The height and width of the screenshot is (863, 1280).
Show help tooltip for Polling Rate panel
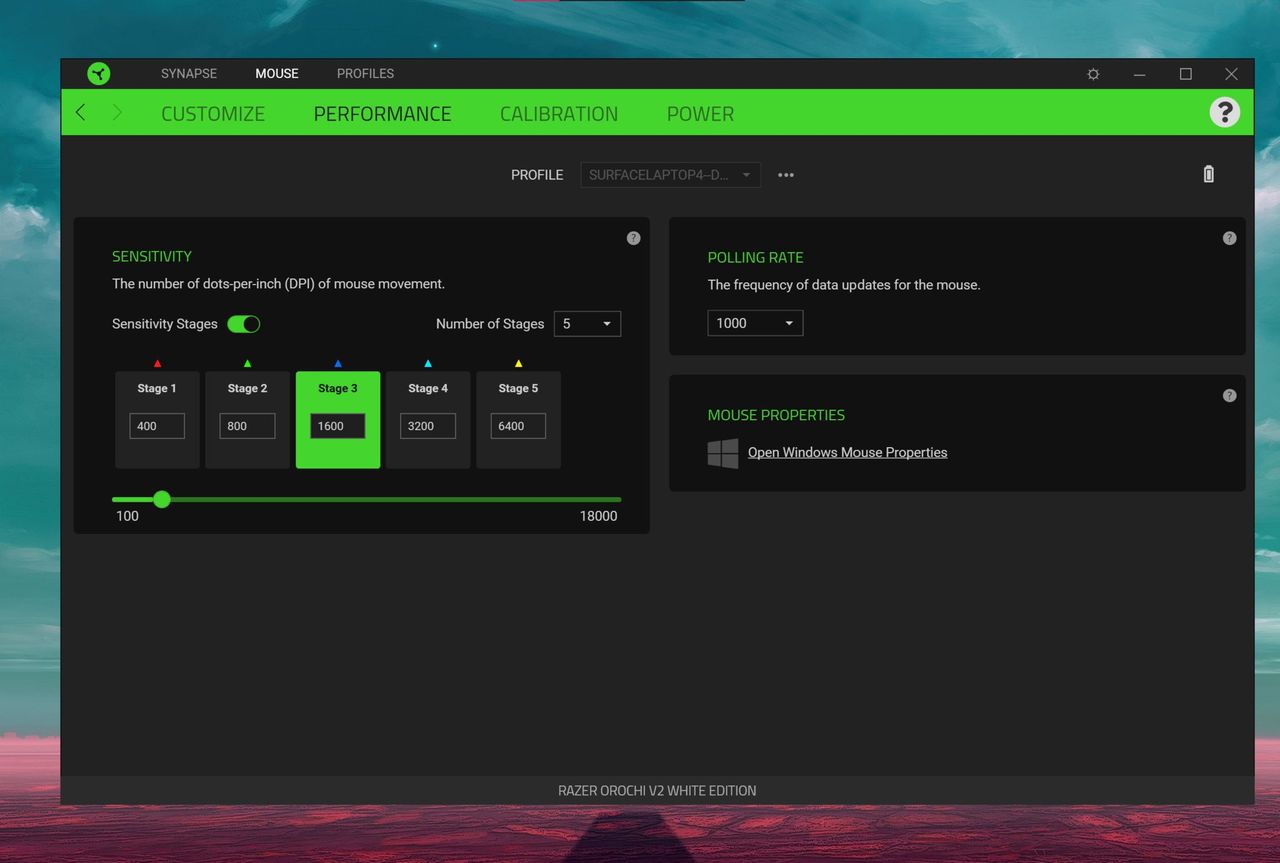tap(1230, 238)
